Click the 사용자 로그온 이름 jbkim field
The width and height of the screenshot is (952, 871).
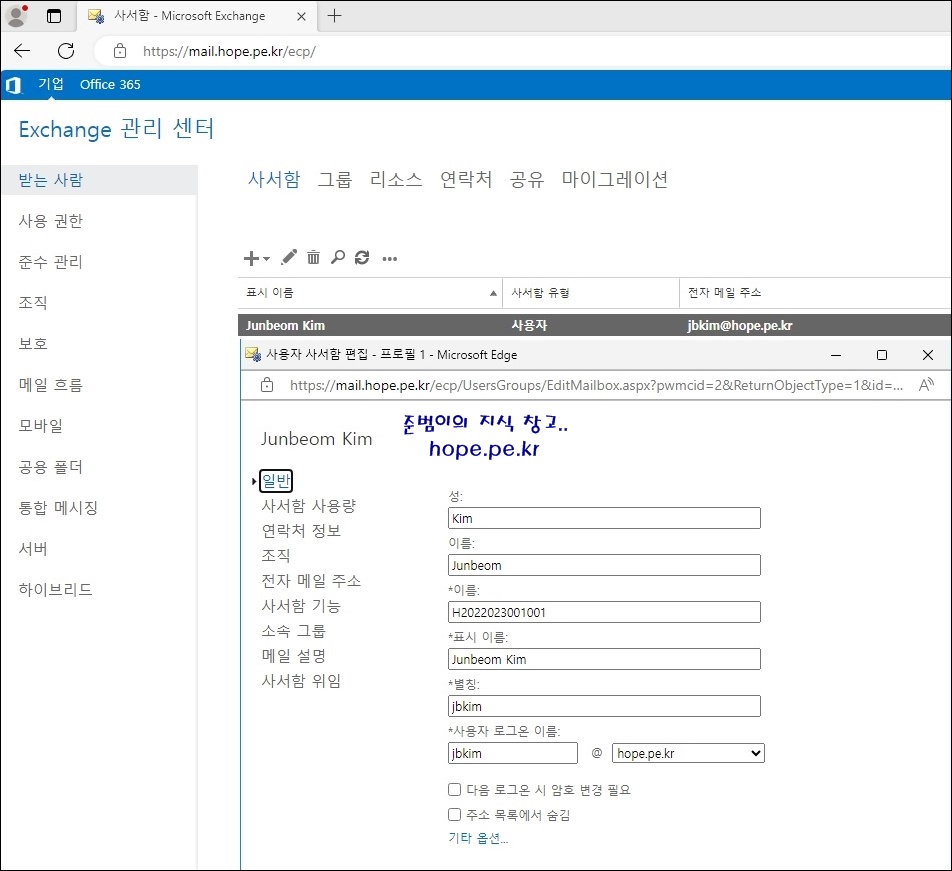(512, 753)
